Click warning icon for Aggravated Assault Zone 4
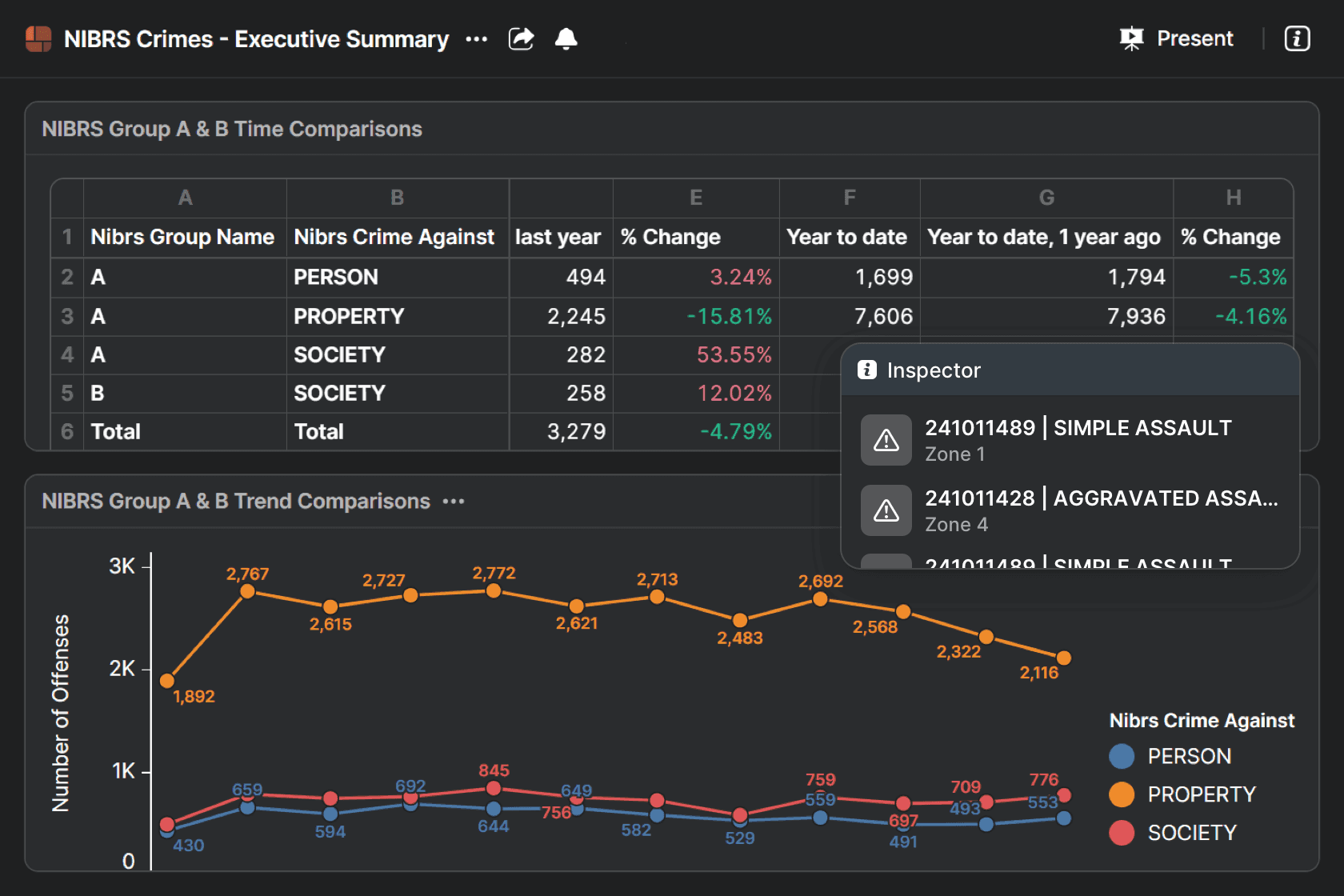1344x896 pixels. pyautogui.click(x=886, y=510)
